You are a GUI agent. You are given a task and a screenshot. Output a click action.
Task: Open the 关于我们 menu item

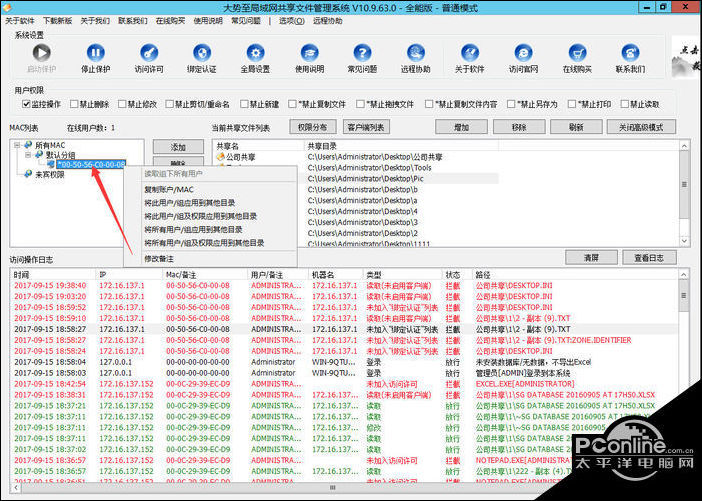(x=95, y=21)
